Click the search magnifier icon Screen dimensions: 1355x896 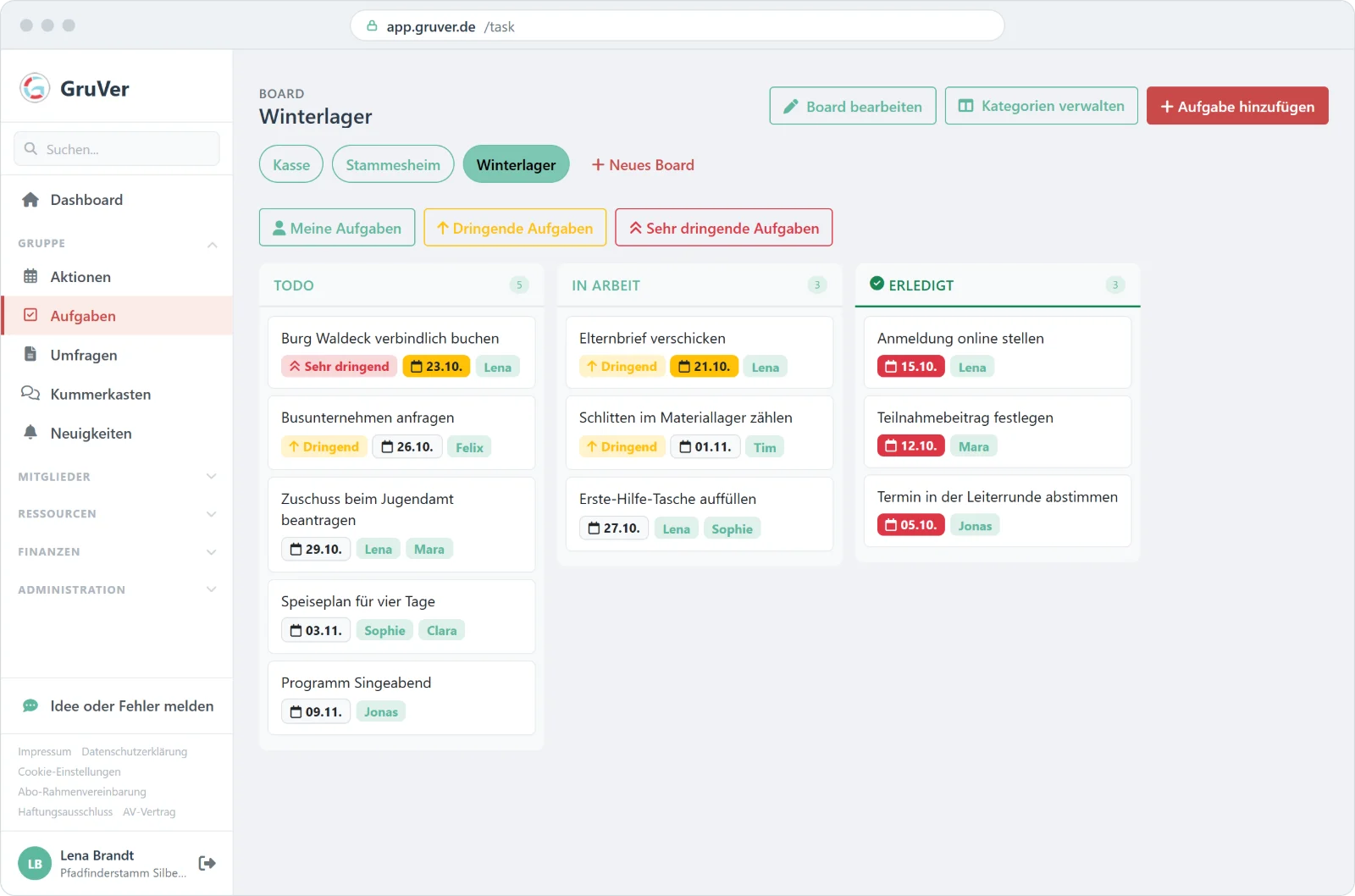(31, 148)
